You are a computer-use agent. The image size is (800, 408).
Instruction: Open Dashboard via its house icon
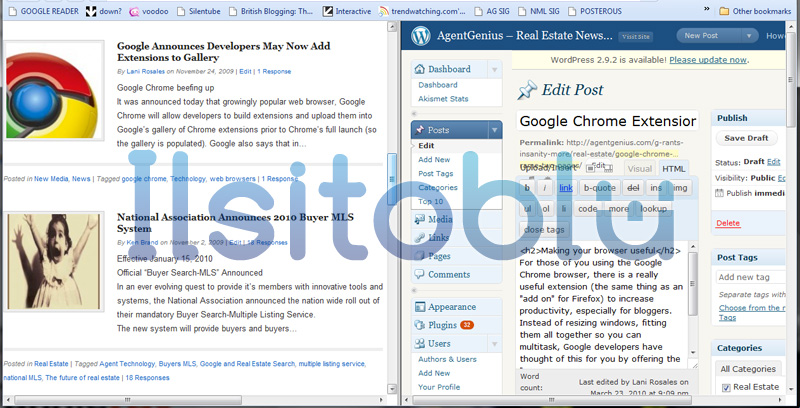(419, 69)
